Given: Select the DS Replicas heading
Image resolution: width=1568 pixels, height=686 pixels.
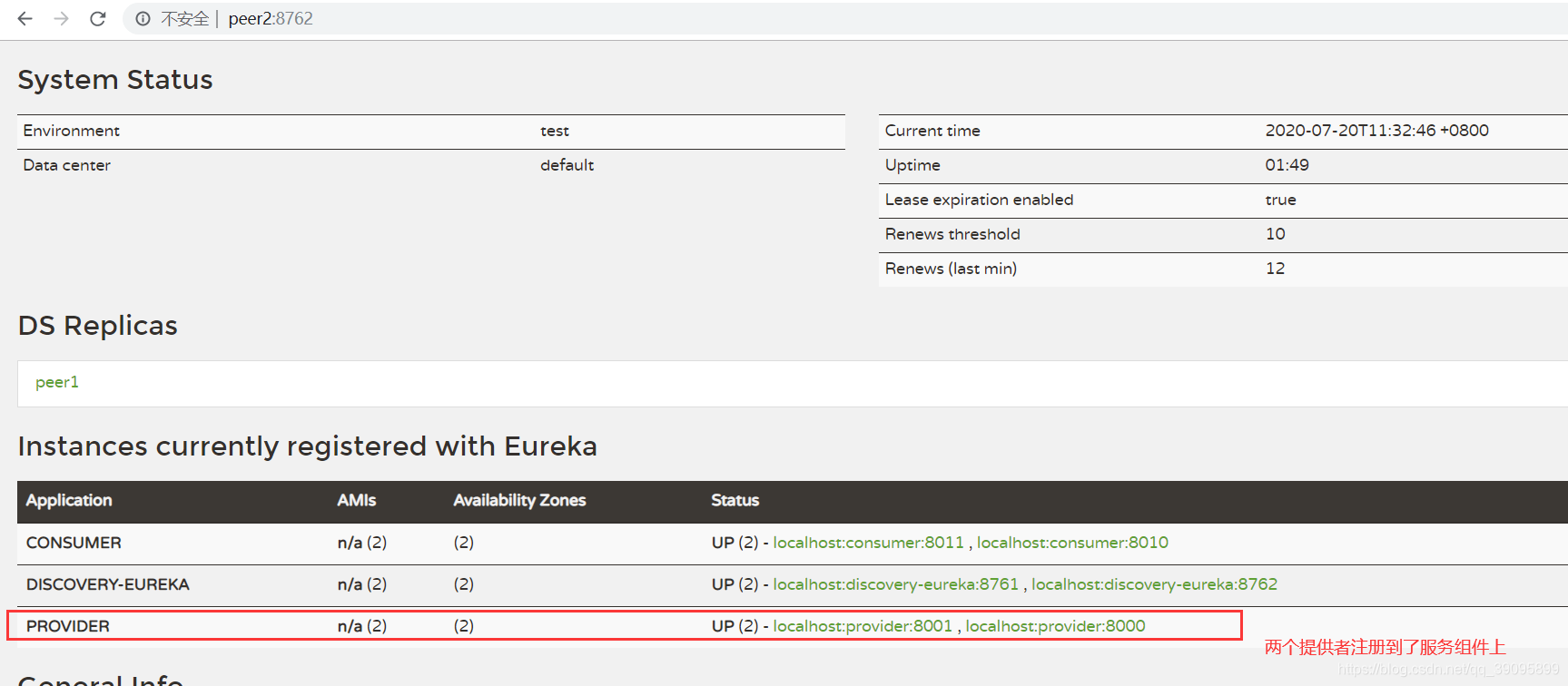Looking at the screenshot, I should [98, 326].
